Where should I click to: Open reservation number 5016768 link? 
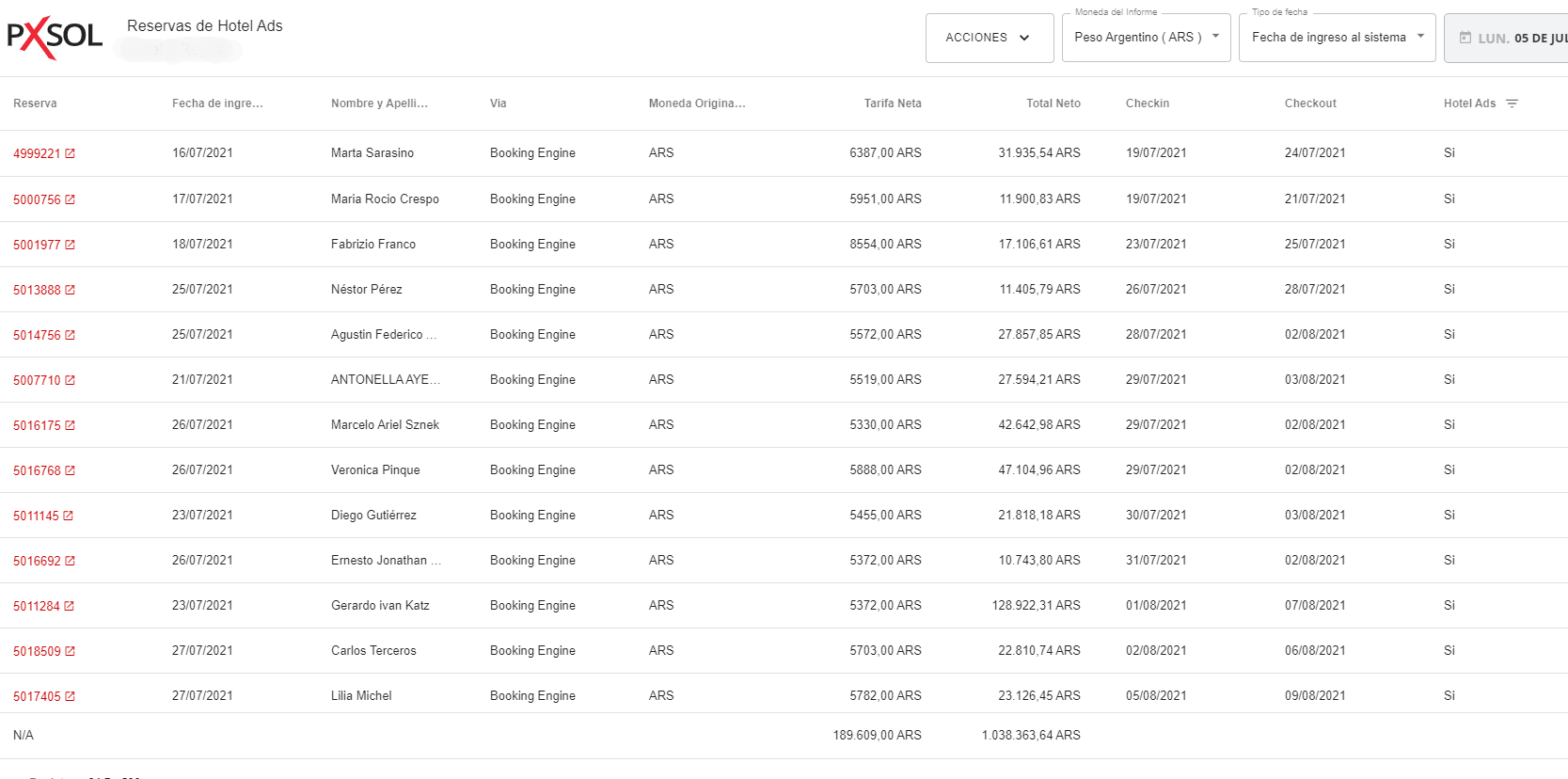click(37, 470)
